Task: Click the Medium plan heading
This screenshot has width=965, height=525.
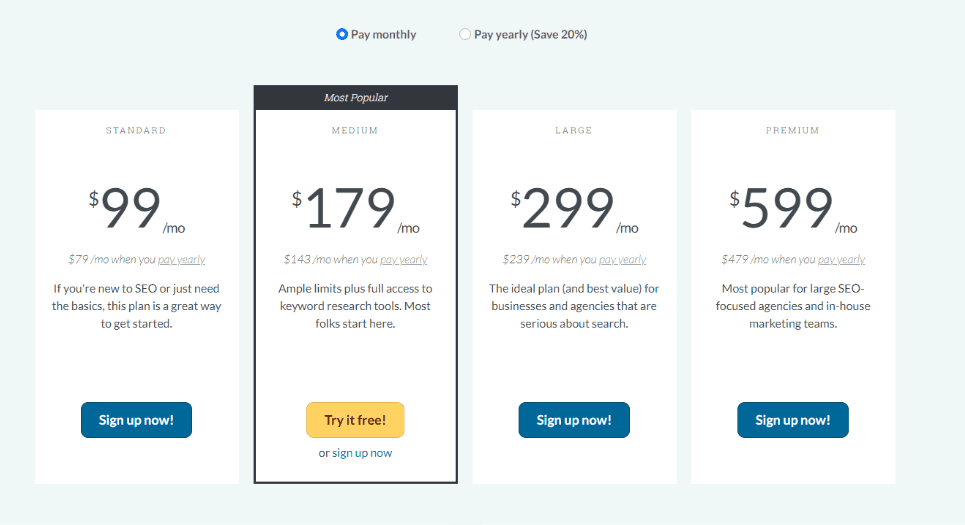Action: click(x=356, y=130)
